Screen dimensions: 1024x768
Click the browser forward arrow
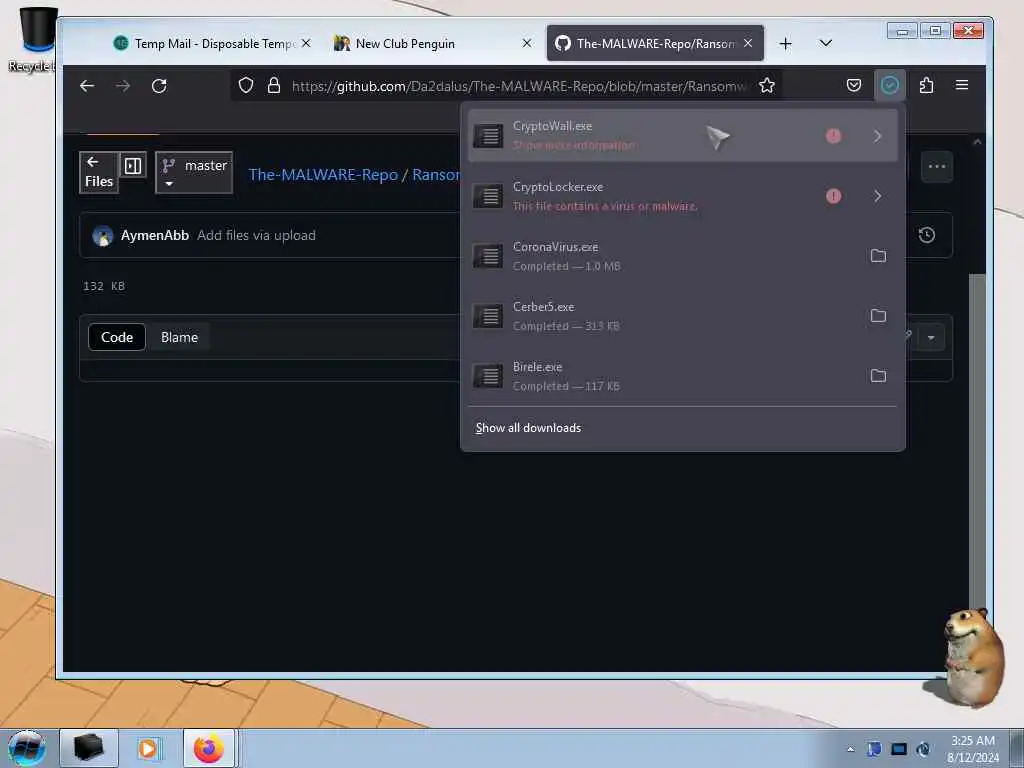tap(123, 86)
